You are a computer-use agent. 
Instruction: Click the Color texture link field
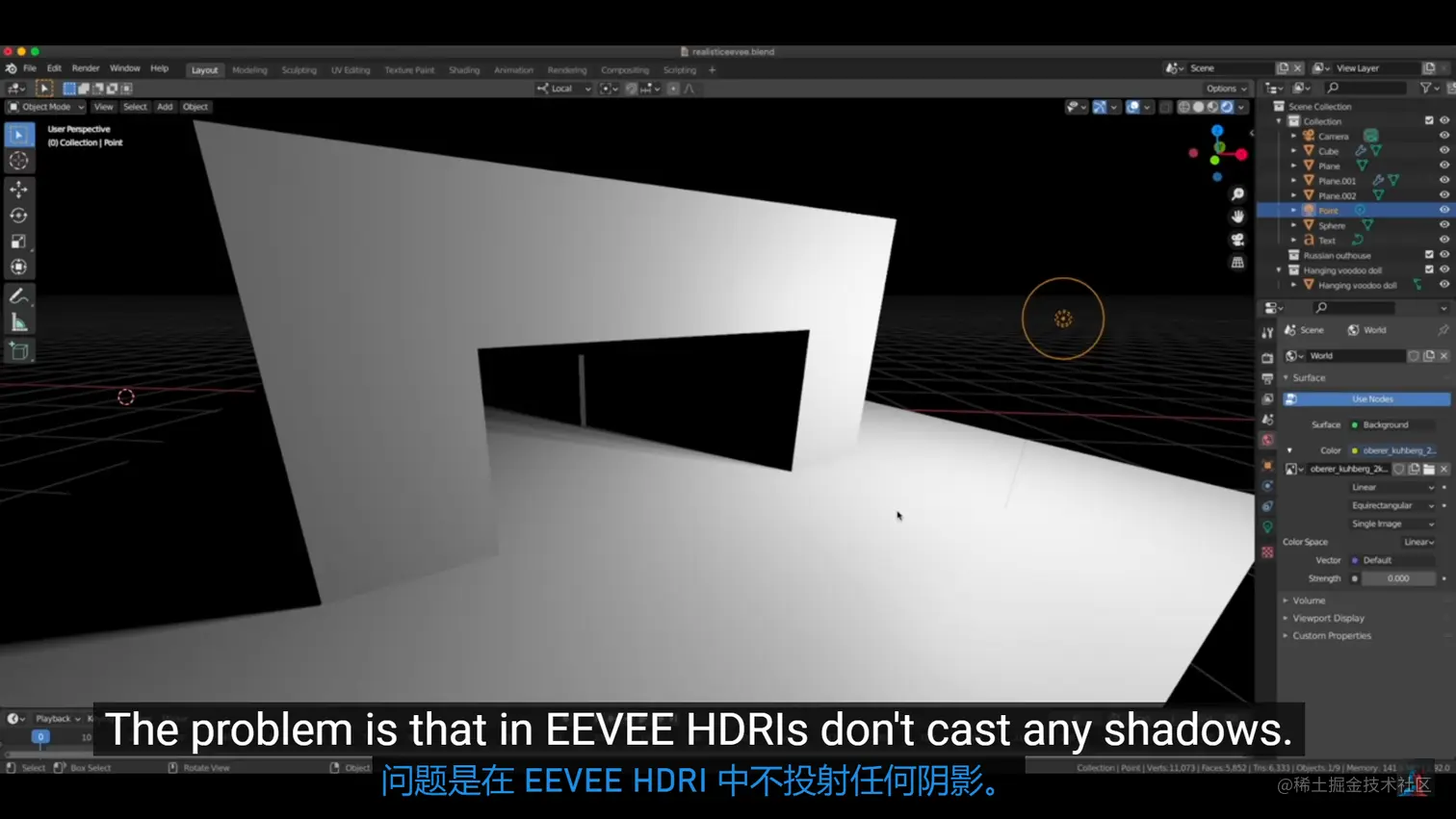coord(1392,450)
